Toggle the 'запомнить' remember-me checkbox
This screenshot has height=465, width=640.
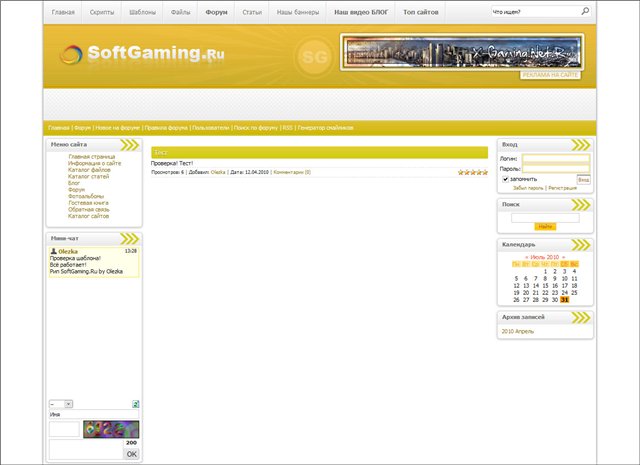(505, 179)
